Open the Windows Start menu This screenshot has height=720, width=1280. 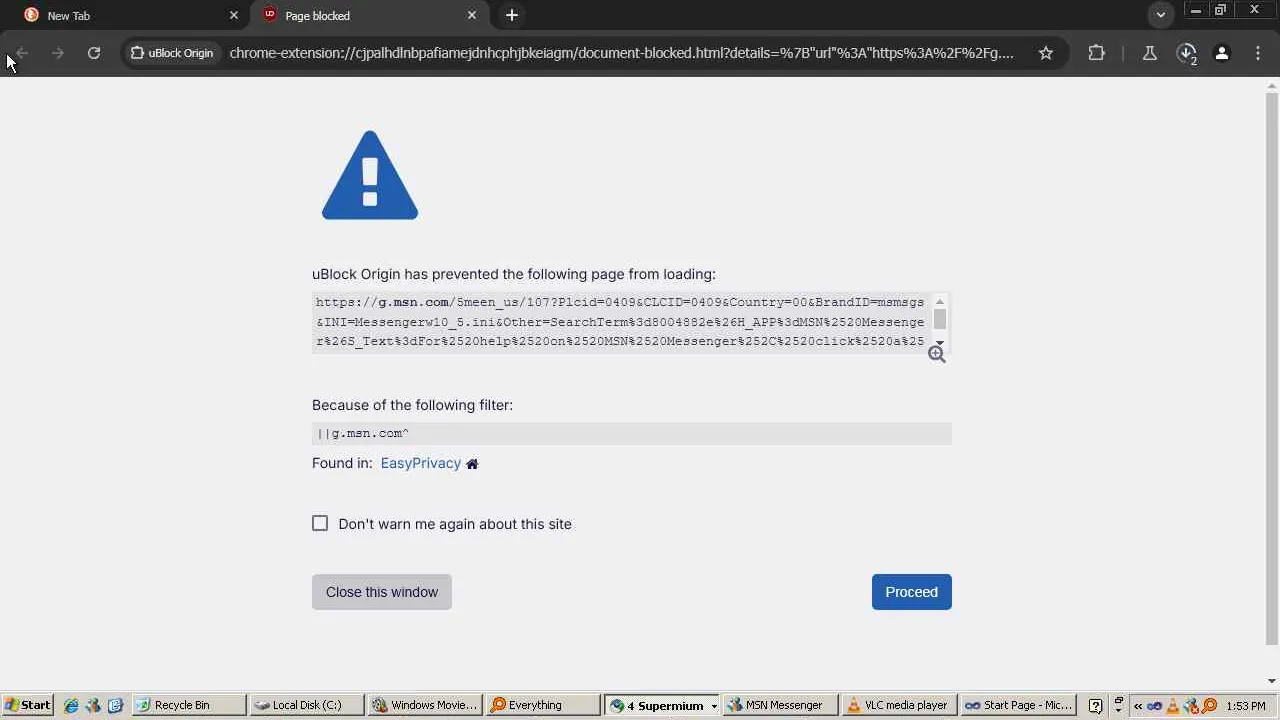pyautogui.click(x=27, y=705)
